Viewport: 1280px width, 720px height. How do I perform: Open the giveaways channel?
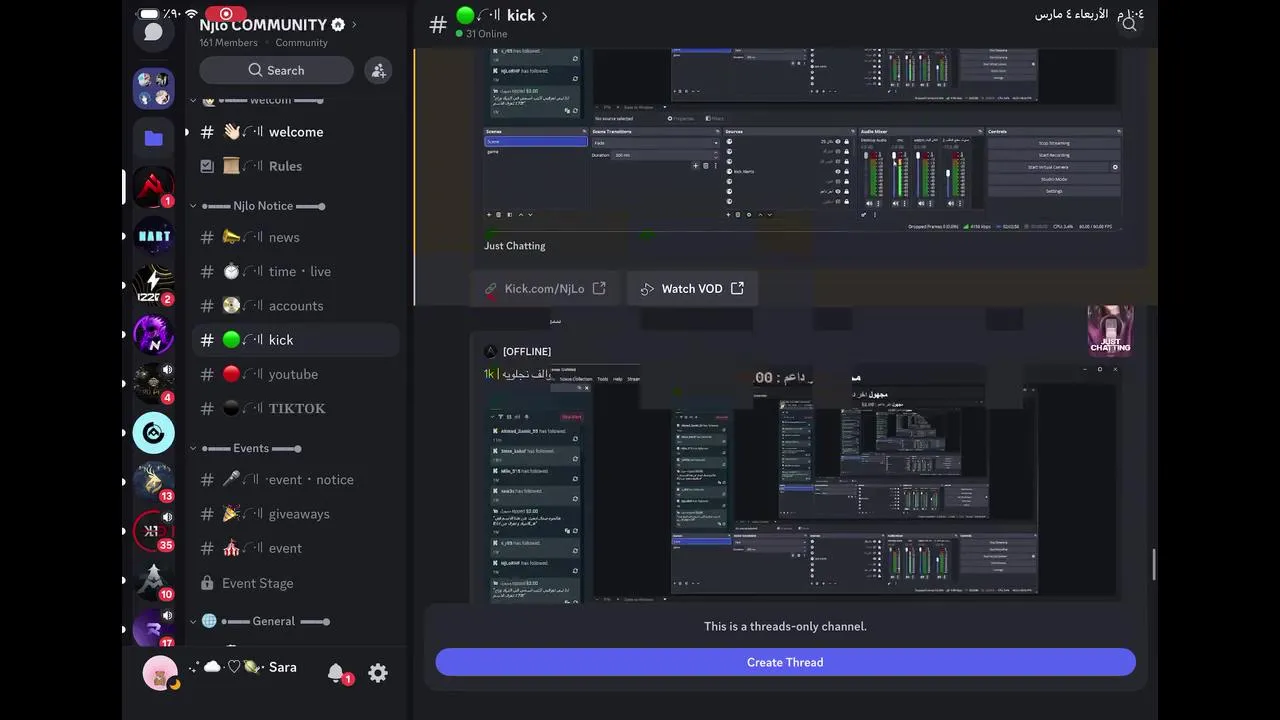click(295, 514)
